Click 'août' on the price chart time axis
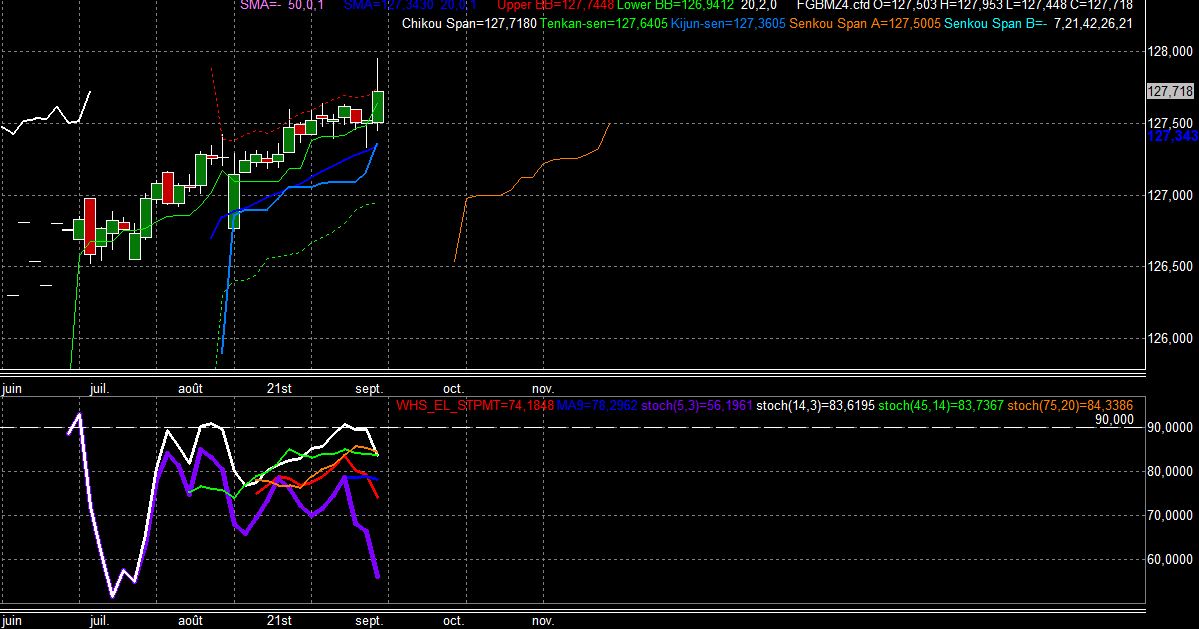Viewport: 1199px width, 629px height. tap(190, 389)
